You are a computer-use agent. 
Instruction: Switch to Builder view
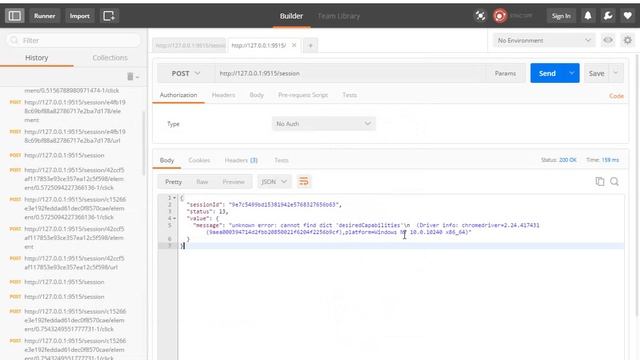(x=291, y=16)
